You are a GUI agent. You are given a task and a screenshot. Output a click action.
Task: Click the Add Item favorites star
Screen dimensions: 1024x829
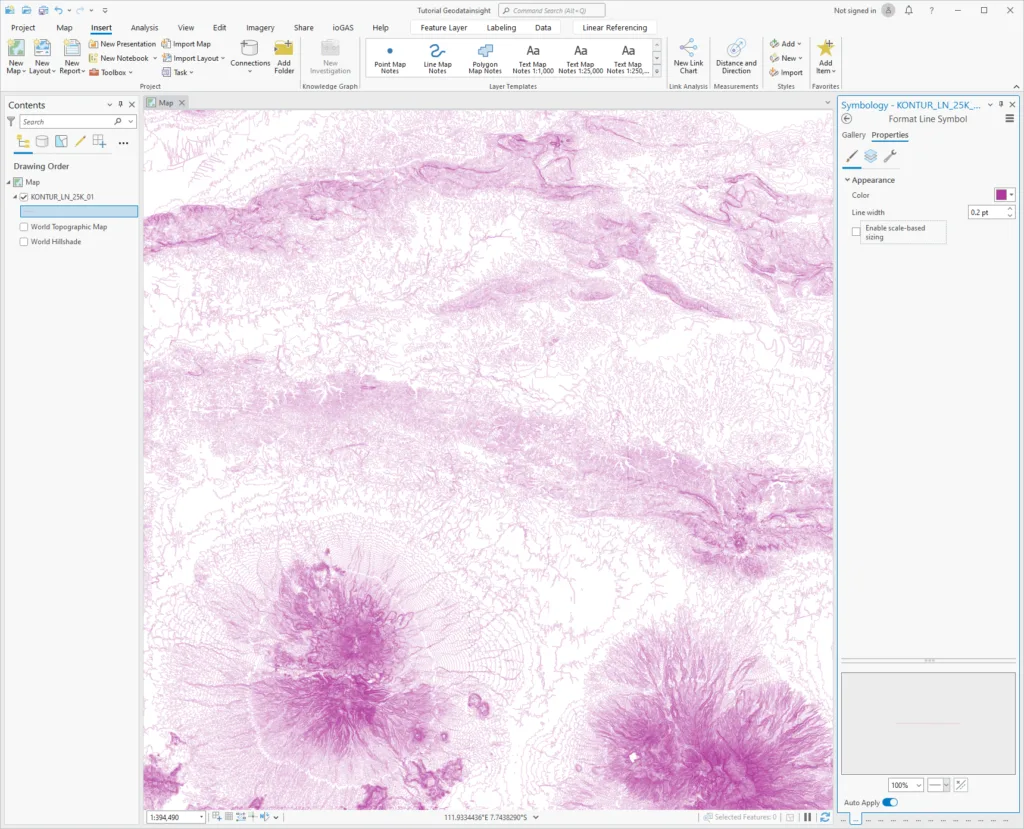[825, 48]
